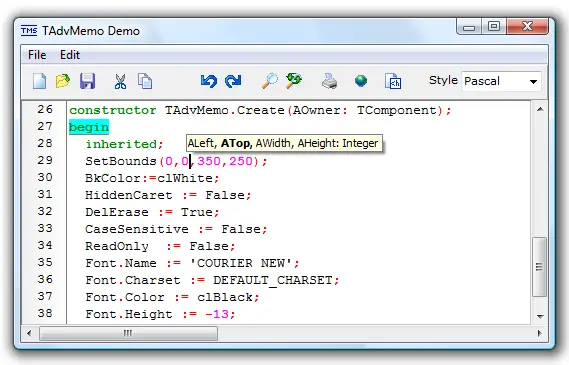Click the TMS title bar icon
Screen dimensions: 569x365
[29, 30]
